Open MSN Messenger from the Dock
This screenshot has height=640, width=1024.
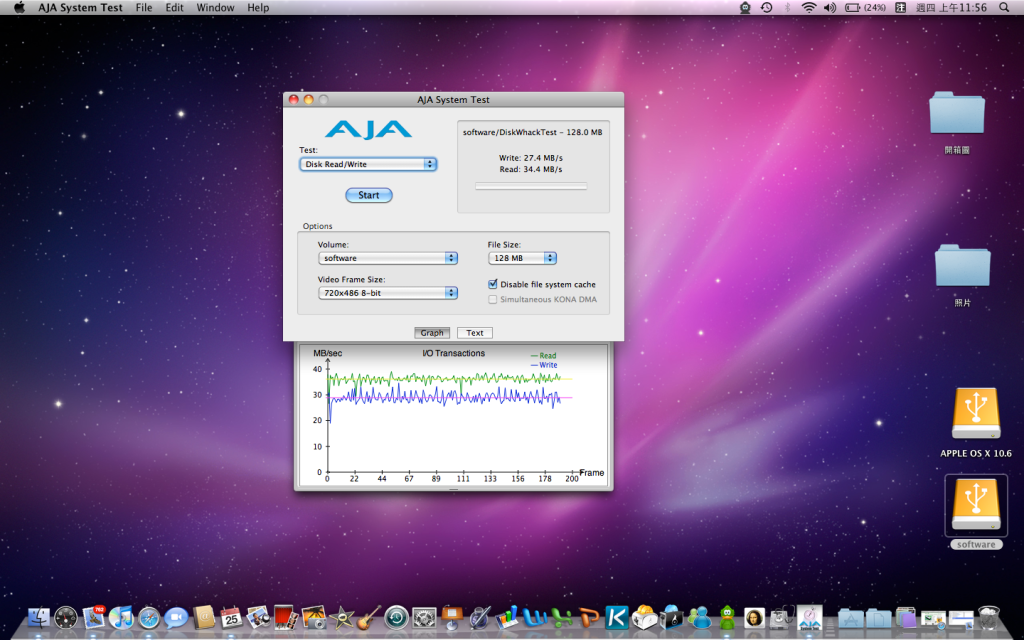click(x=699, y=616)
